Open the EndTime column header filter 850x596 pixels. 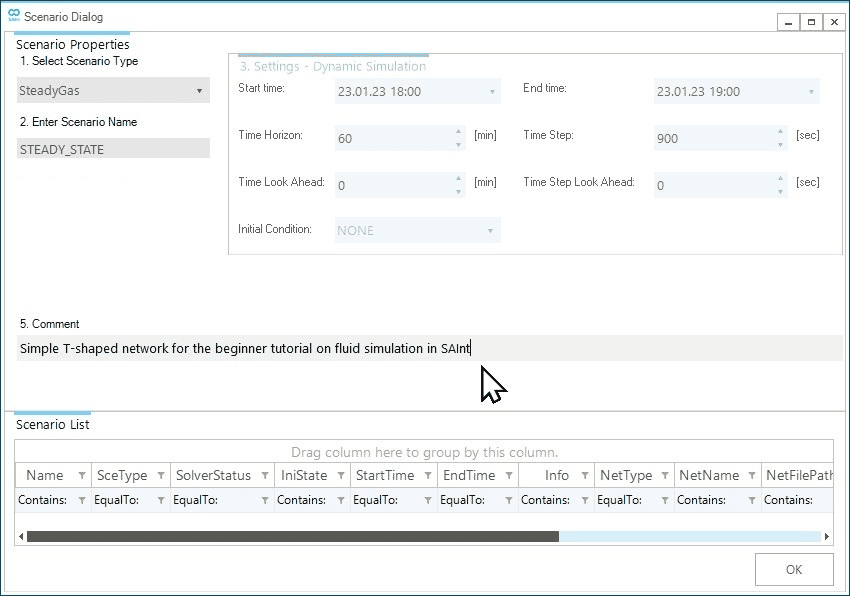coord(508,476)
